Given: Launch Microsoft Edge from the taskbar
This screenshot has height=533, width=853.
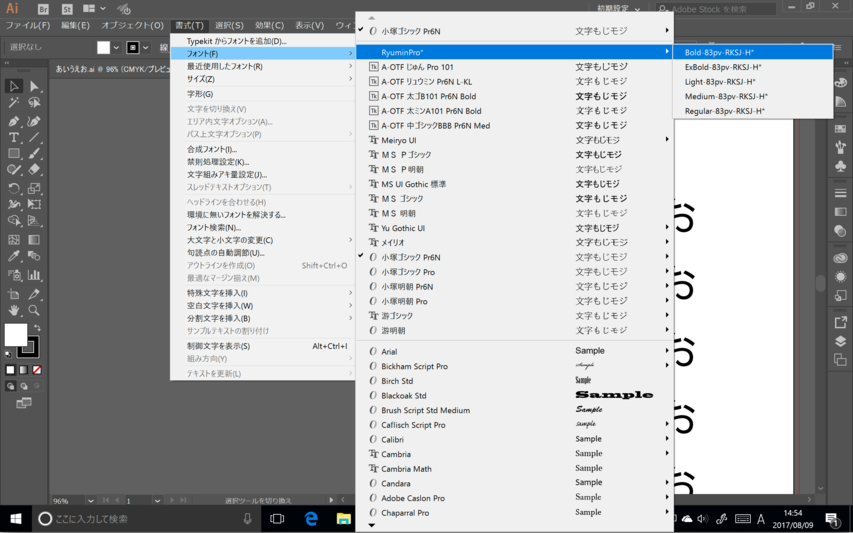Looking at the screenshot, I should pyautogui.click(x=311, y=519).
